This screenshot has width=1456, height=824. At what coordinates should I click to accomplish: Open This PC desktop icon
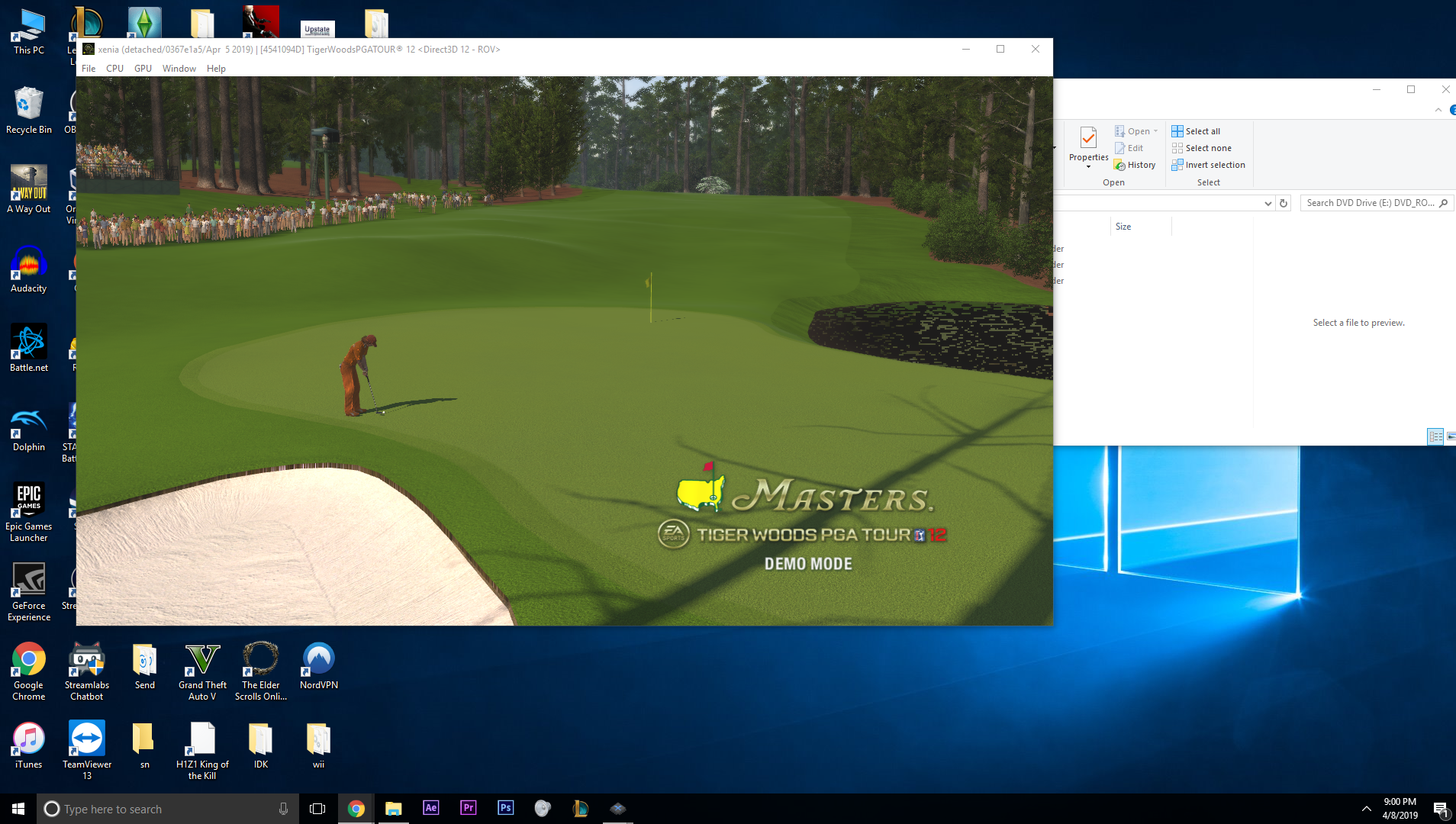tap(29, 32)
